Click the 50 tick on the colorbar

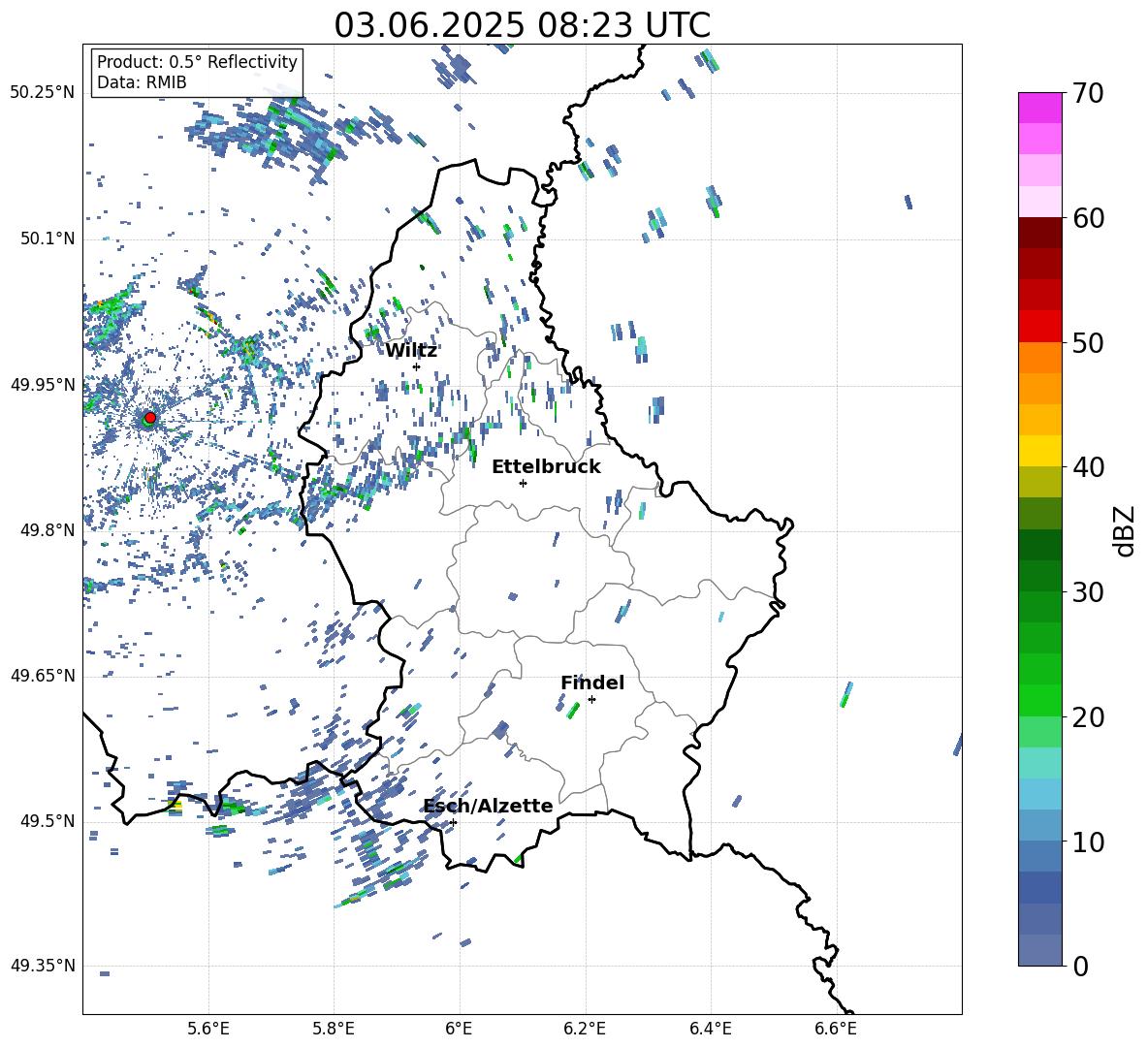click(1088, 342)
